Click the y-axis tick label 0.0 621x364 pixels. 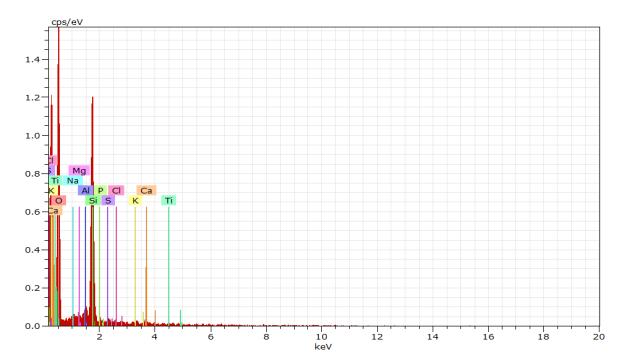click(32, 326)
